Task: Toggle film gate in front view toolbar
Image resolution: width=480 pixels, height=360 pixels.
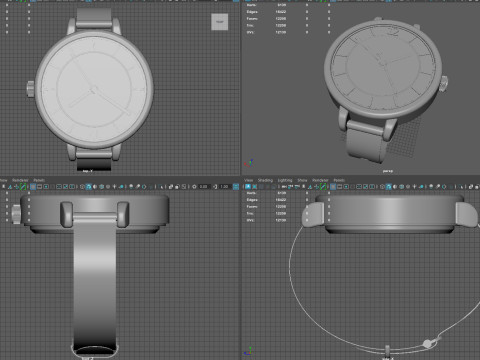Action: coord(39,187)
